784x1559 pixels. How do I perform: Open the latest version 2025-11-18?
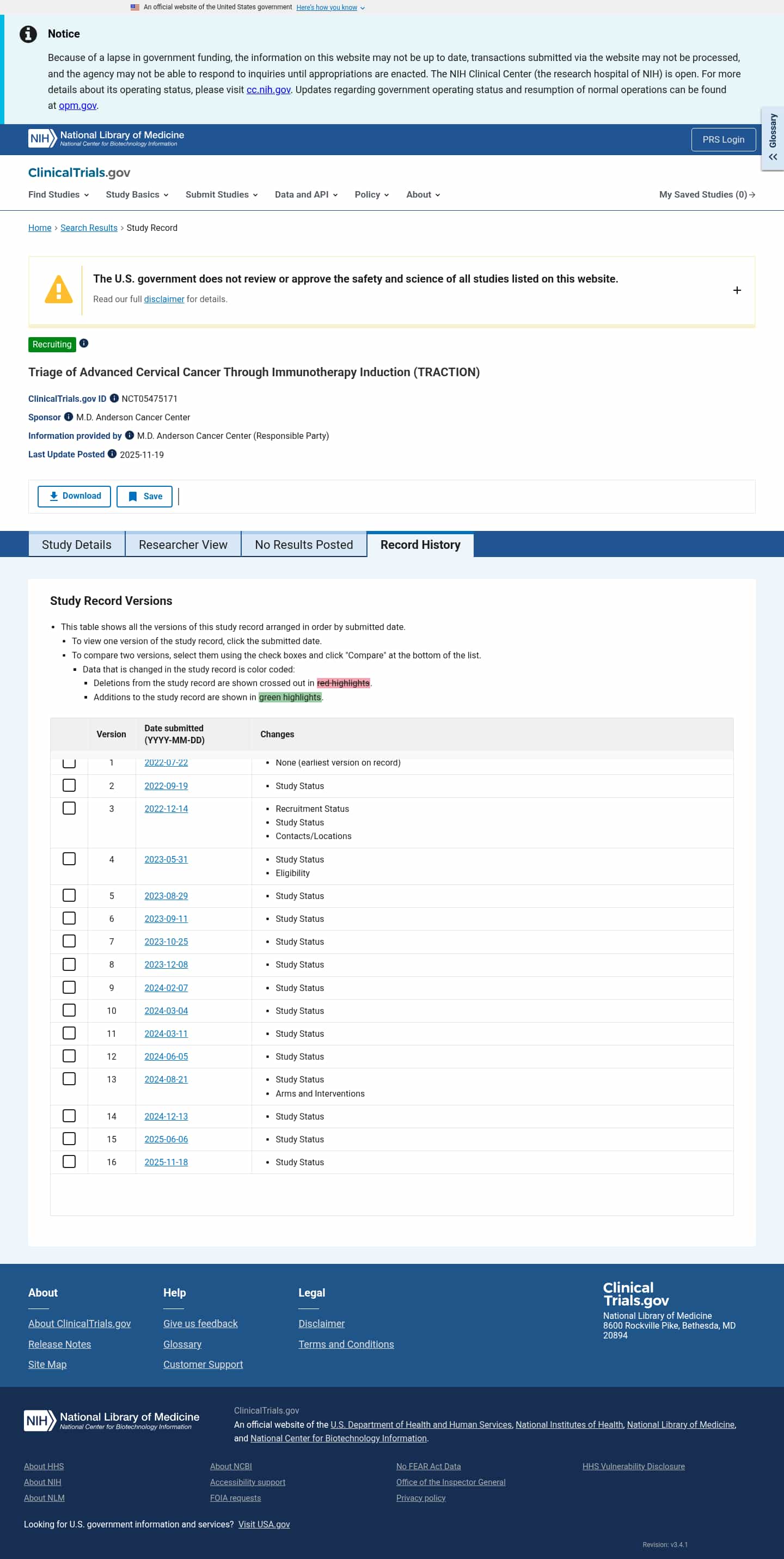[167, 1162]
